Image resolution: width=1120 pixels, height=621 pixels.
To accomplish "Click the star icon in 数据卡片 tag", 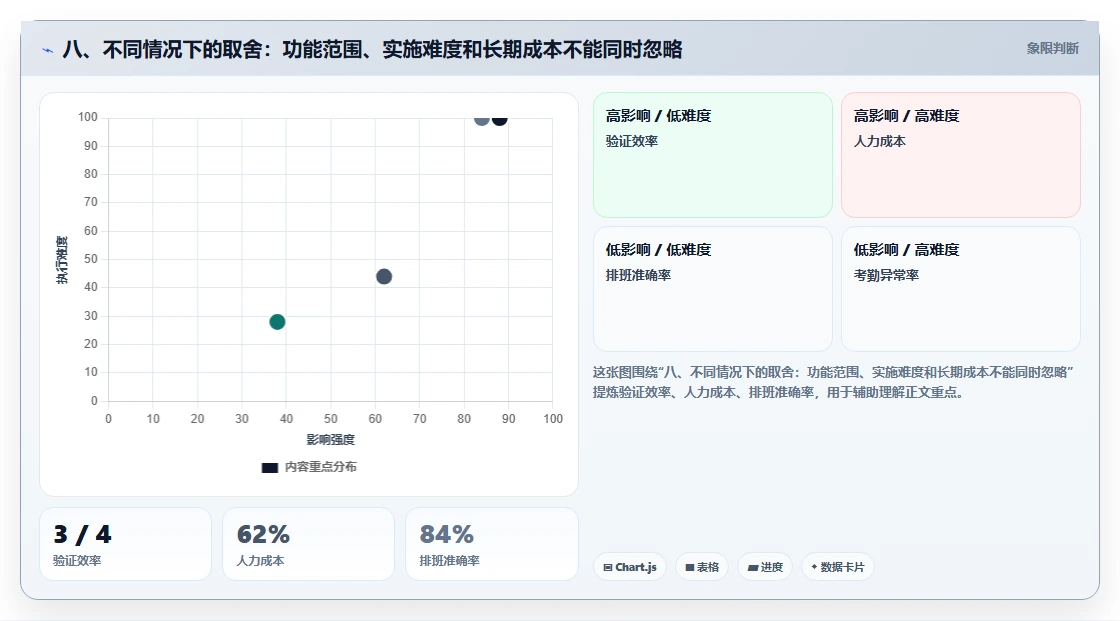I will click(x=814, y=567).
